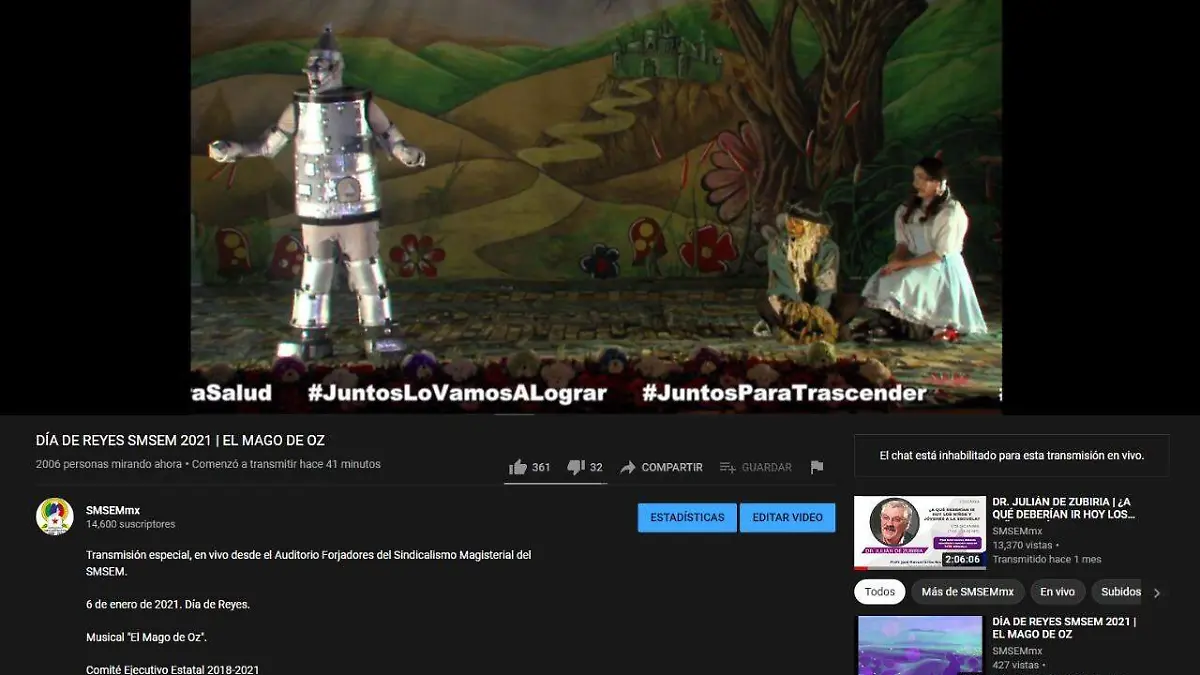Click the GUARDAR save-to-playlist icon

coord(727,467)
